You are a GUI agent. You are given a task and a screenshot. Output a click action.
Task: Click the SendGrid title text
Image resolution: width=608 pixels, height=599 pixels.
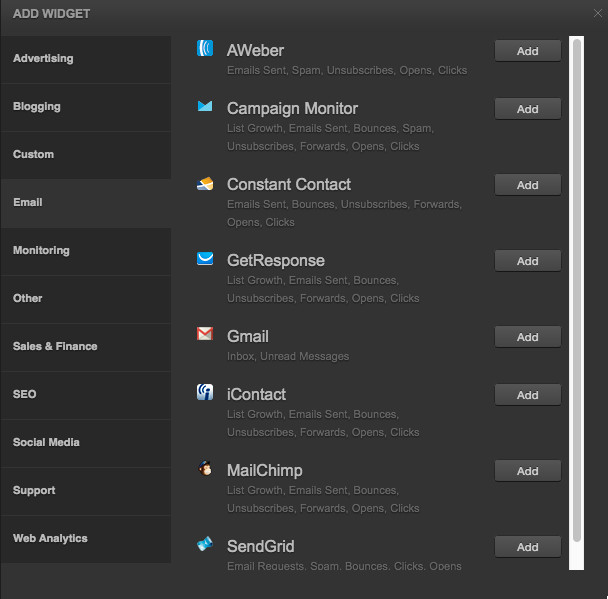coord(261,547)
